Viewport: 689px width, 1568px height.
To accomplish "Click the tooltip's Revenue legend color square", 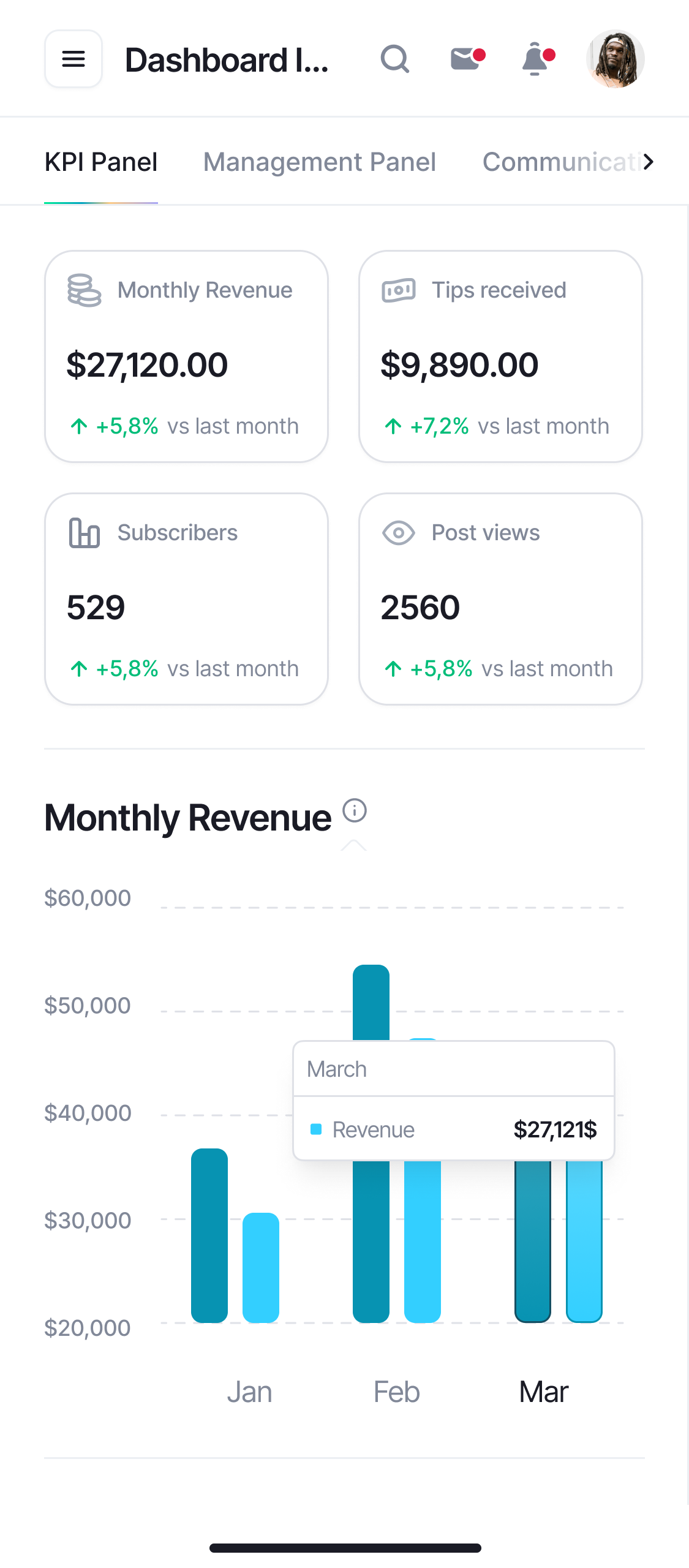I will 316,1129.
